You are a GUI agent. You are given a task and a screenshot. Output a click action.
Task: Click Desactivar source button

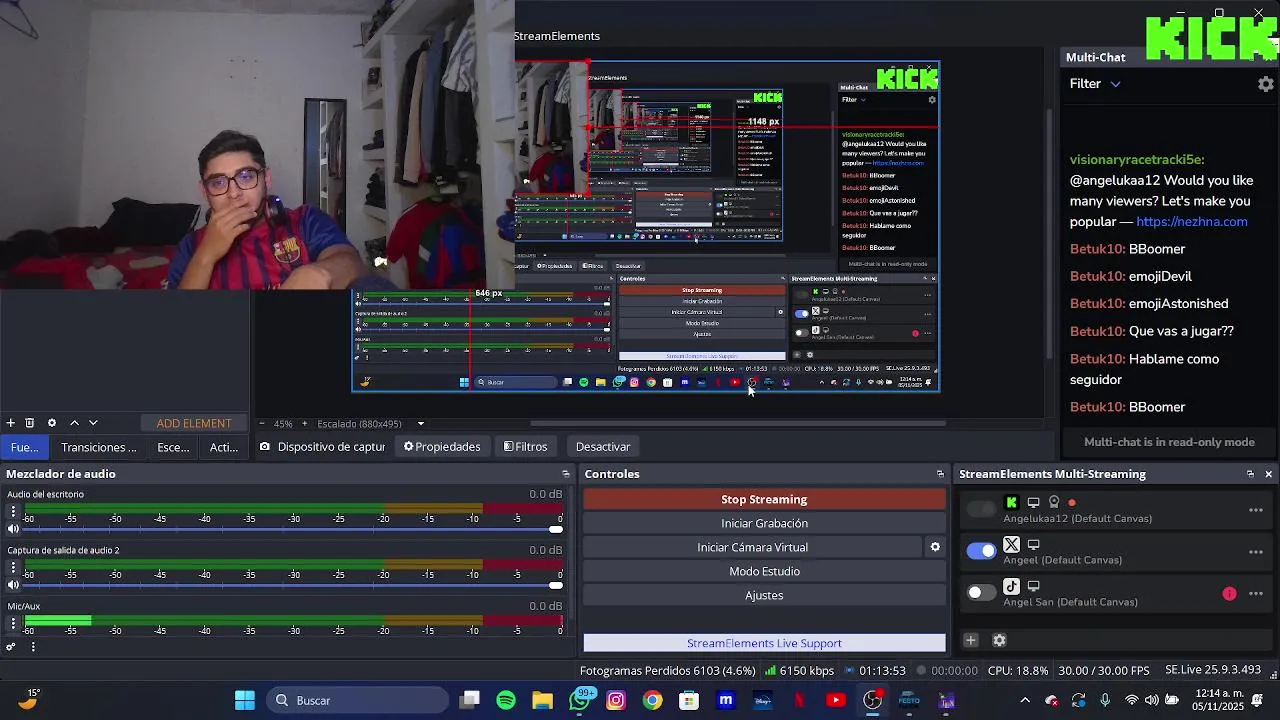pos(603,447)
